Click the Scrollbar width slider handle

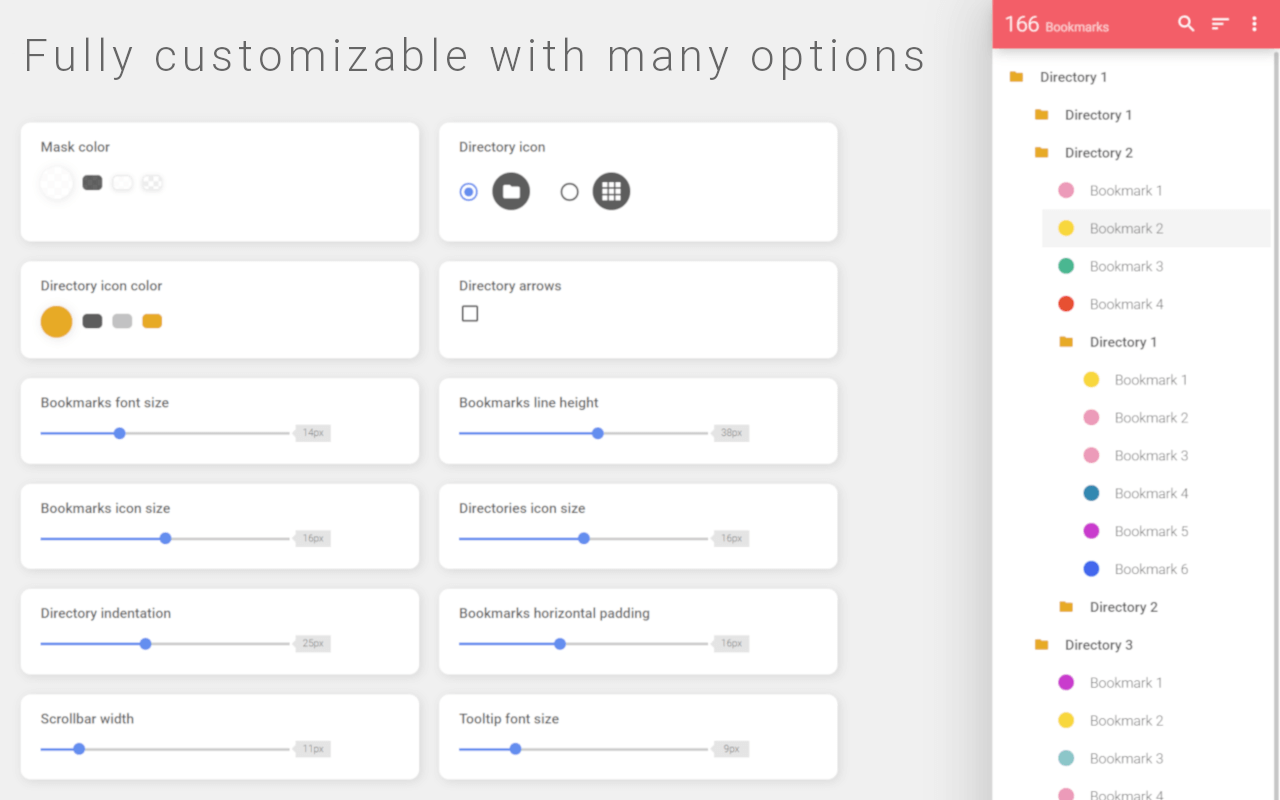(79, 749)
